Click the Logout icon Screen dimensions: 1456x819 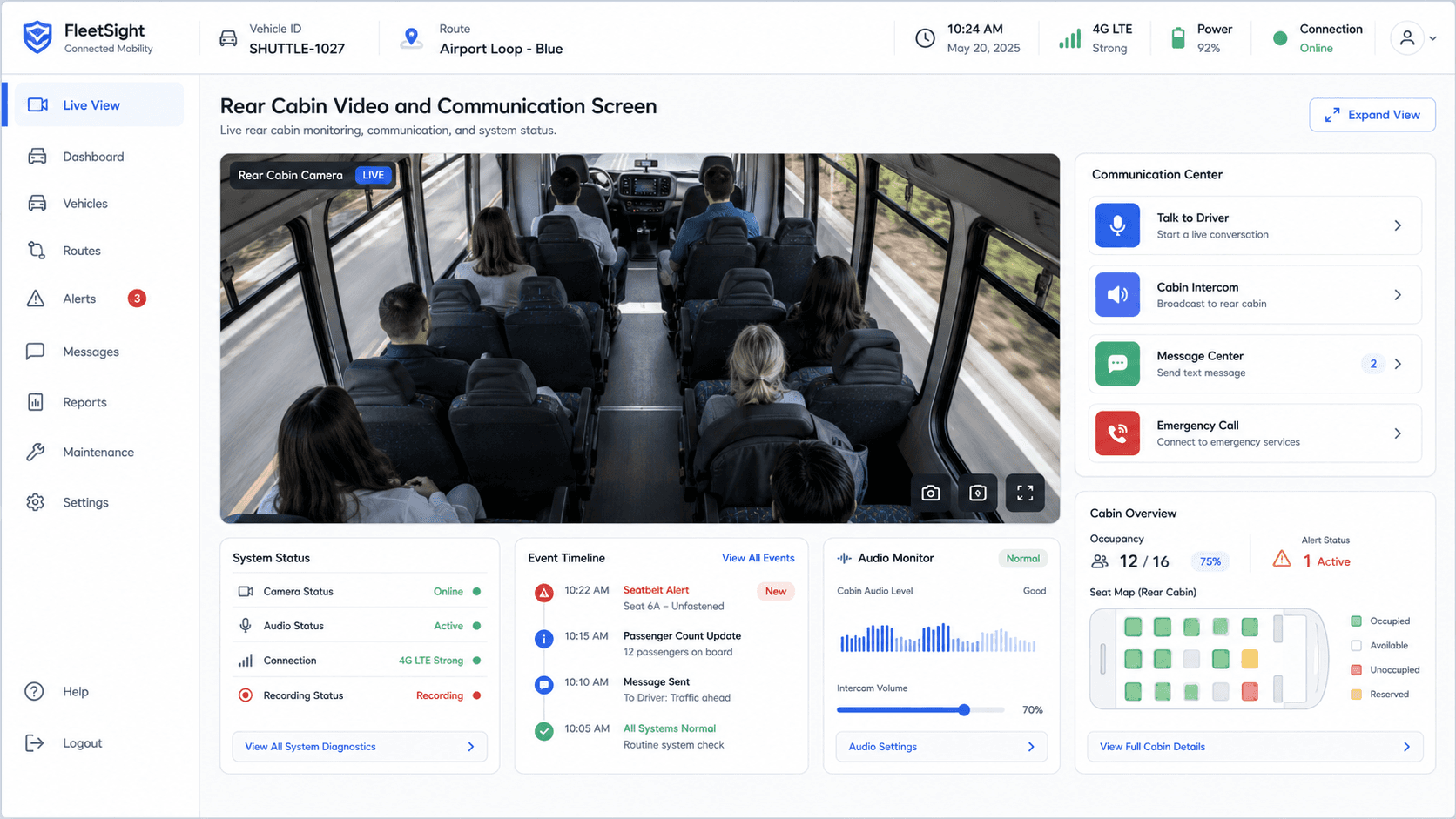coord(34,742)
